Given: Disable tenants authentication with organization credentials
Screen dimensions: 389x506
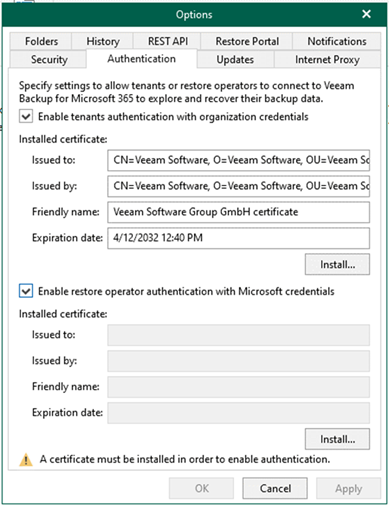Looking at the screenshot, I should [x=26, y=117].
